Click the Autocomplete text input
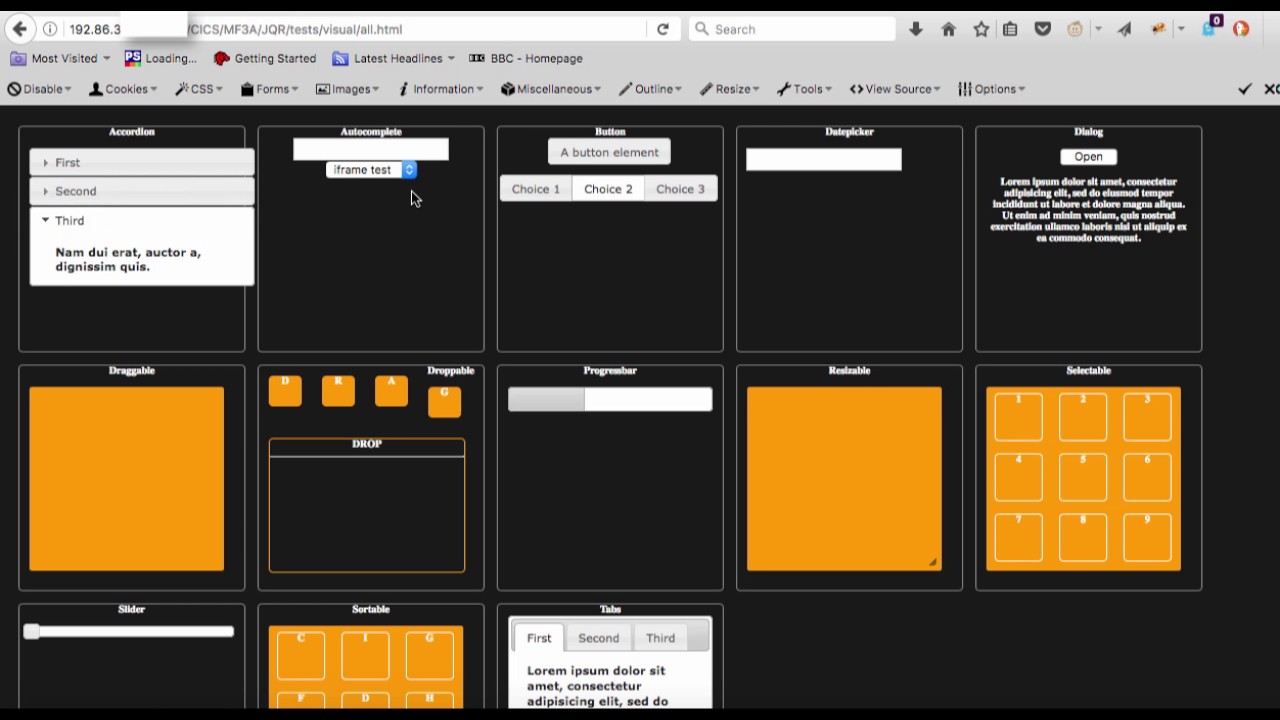 click(x=371, y=149)
